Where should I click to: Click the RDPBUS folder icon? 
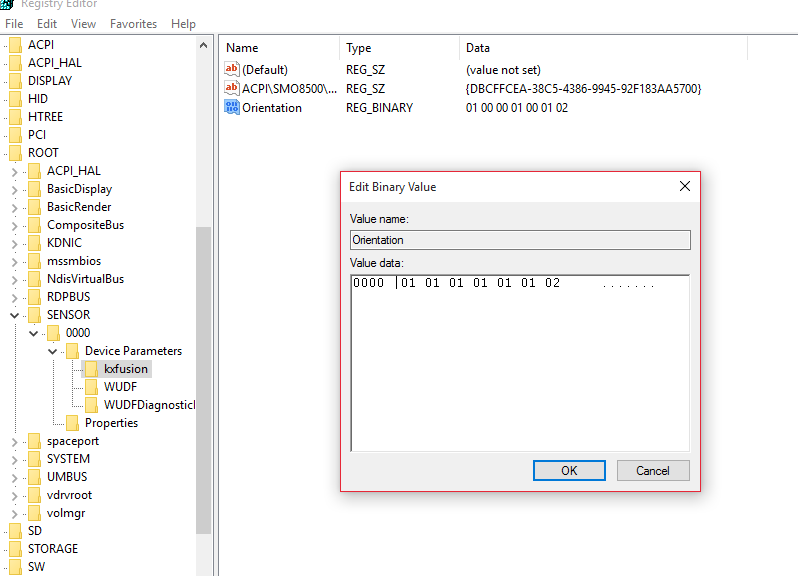(35, 297)
